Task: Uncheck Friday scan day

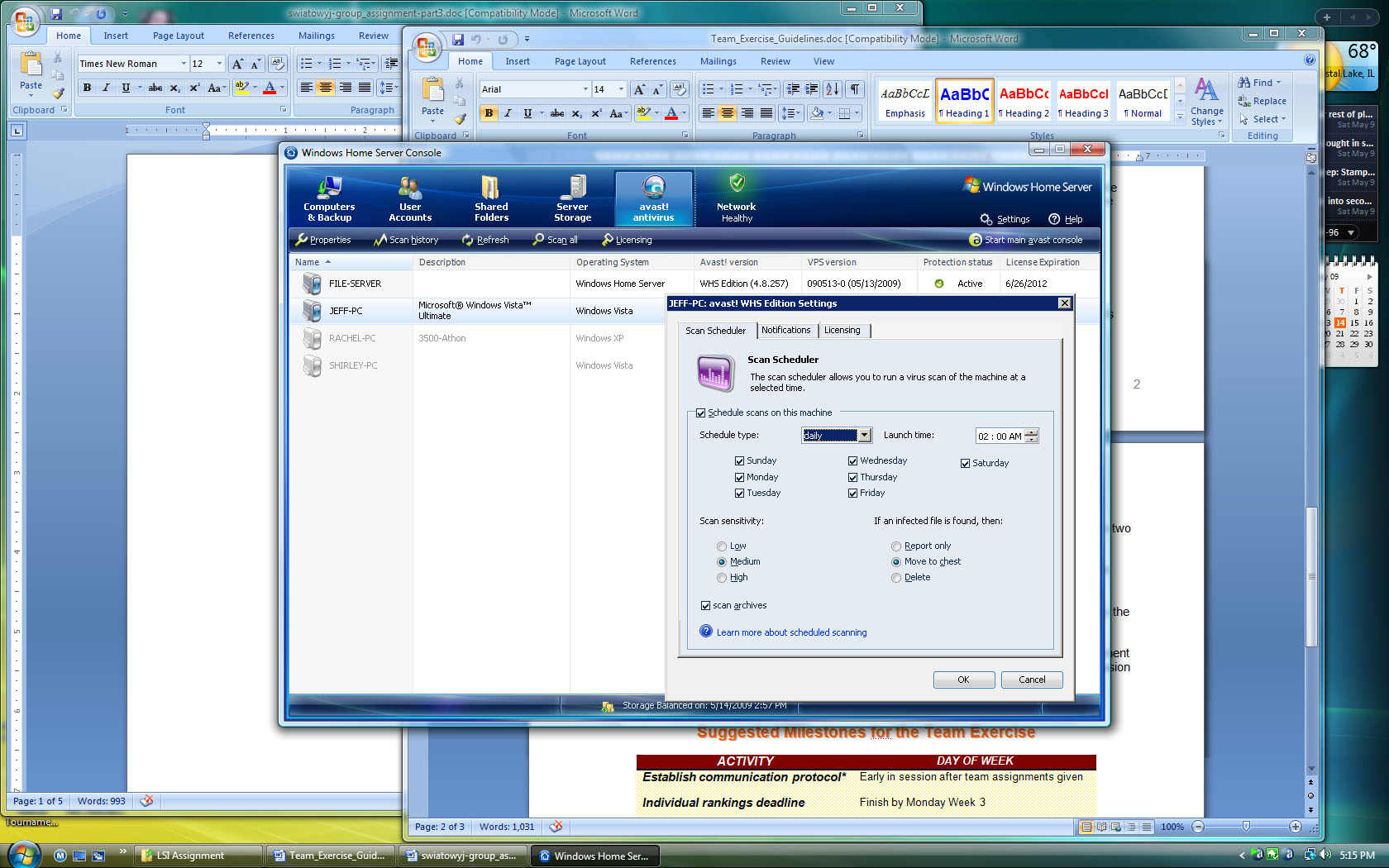Action: pyautogui.click(x=852, y=493)
